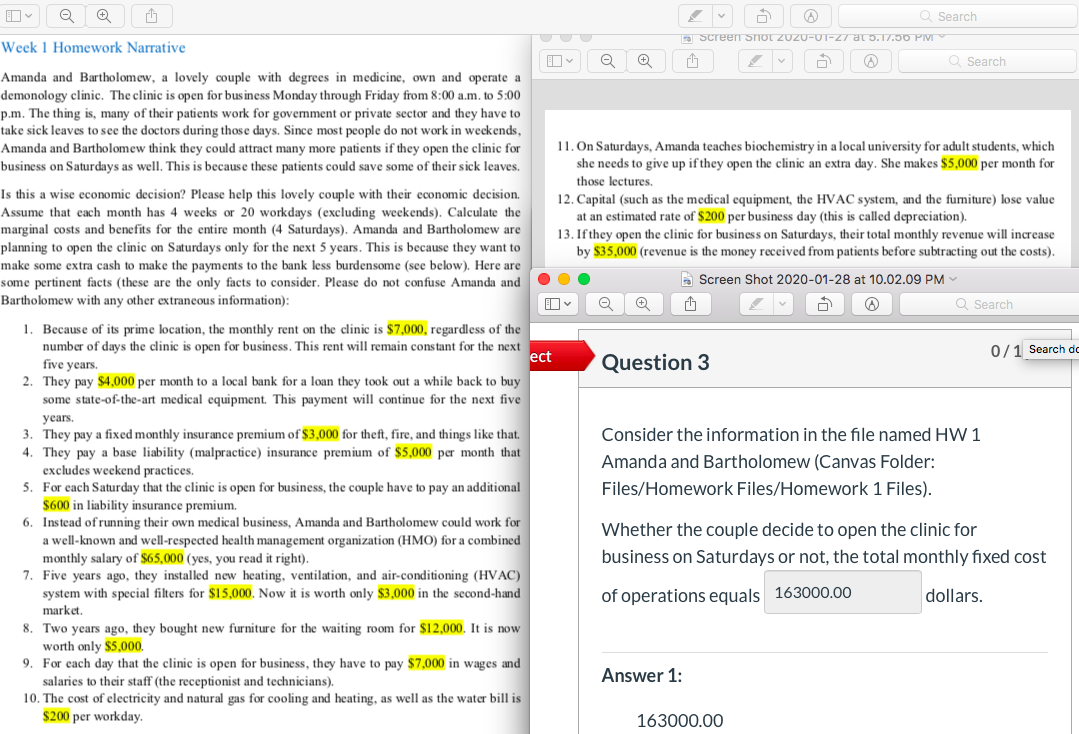
Task: Click highlighted $15,000 HVAC system cost
Action: click(231, 593)
